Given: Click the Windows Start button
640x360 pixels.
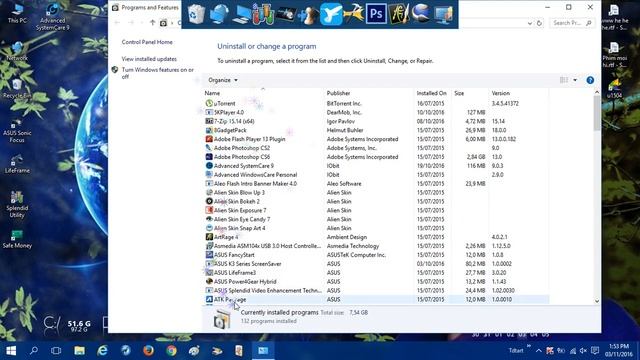Looking at the screenshot, I should click(x=11, y=351).
